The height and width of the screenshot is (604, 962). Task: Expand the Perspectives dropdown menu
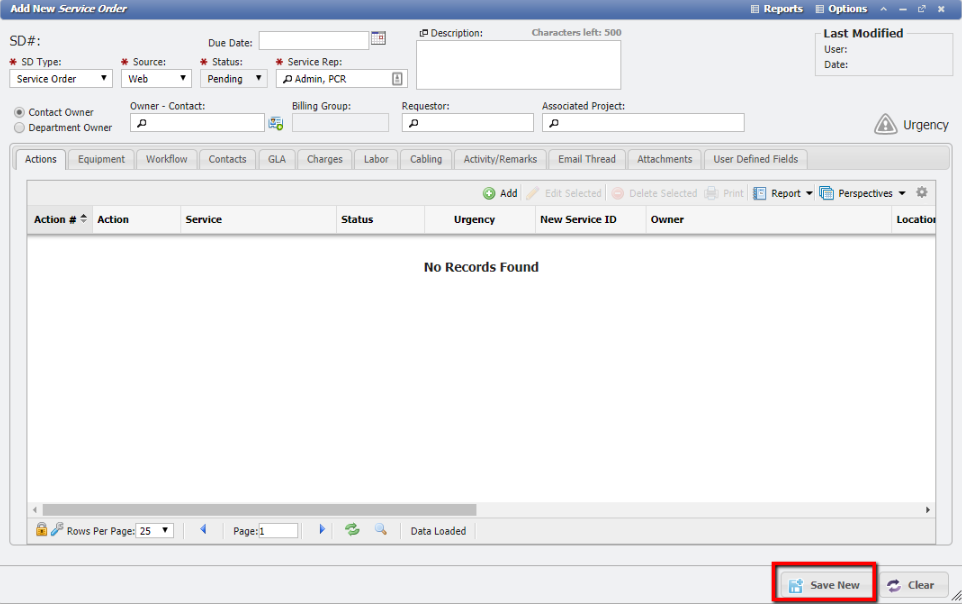[863, 193]
